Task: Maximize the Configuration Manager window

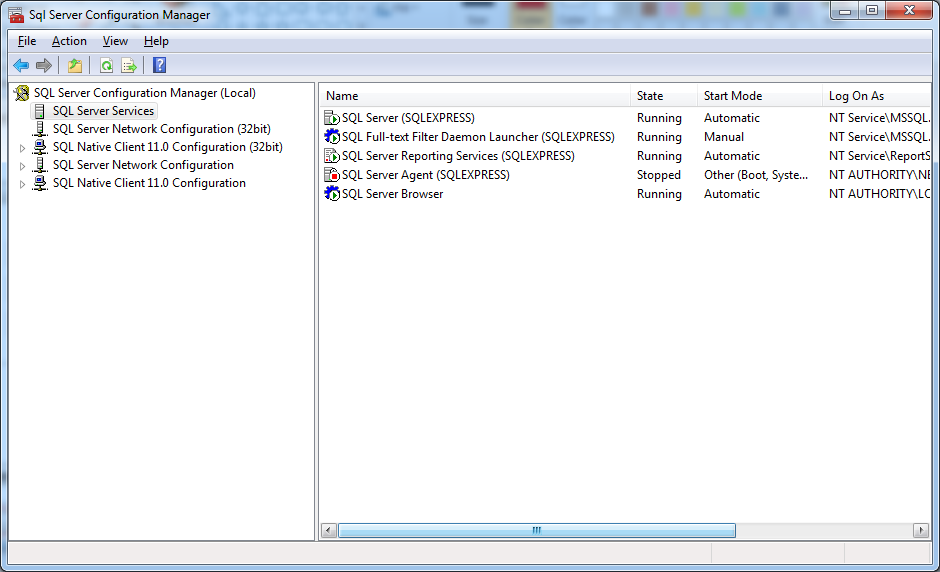Action: [872, 11]
